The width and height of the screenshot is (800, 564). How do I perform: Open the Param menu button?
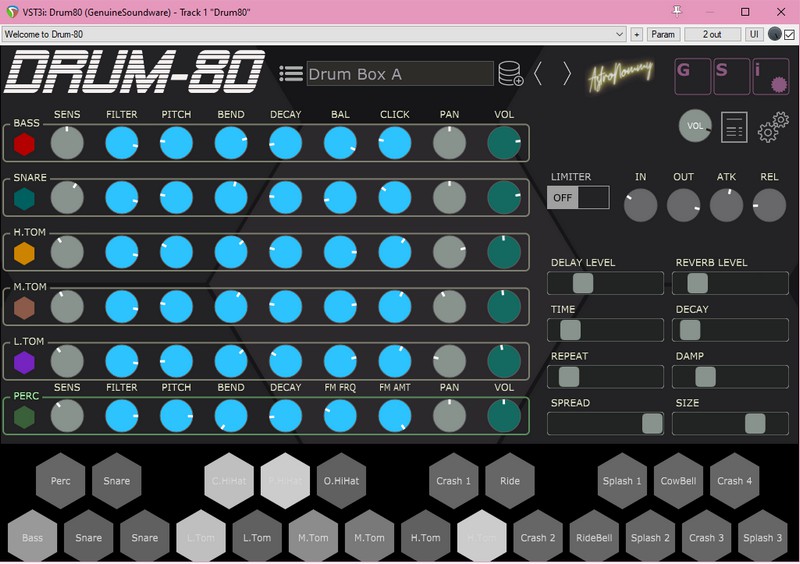663,34
